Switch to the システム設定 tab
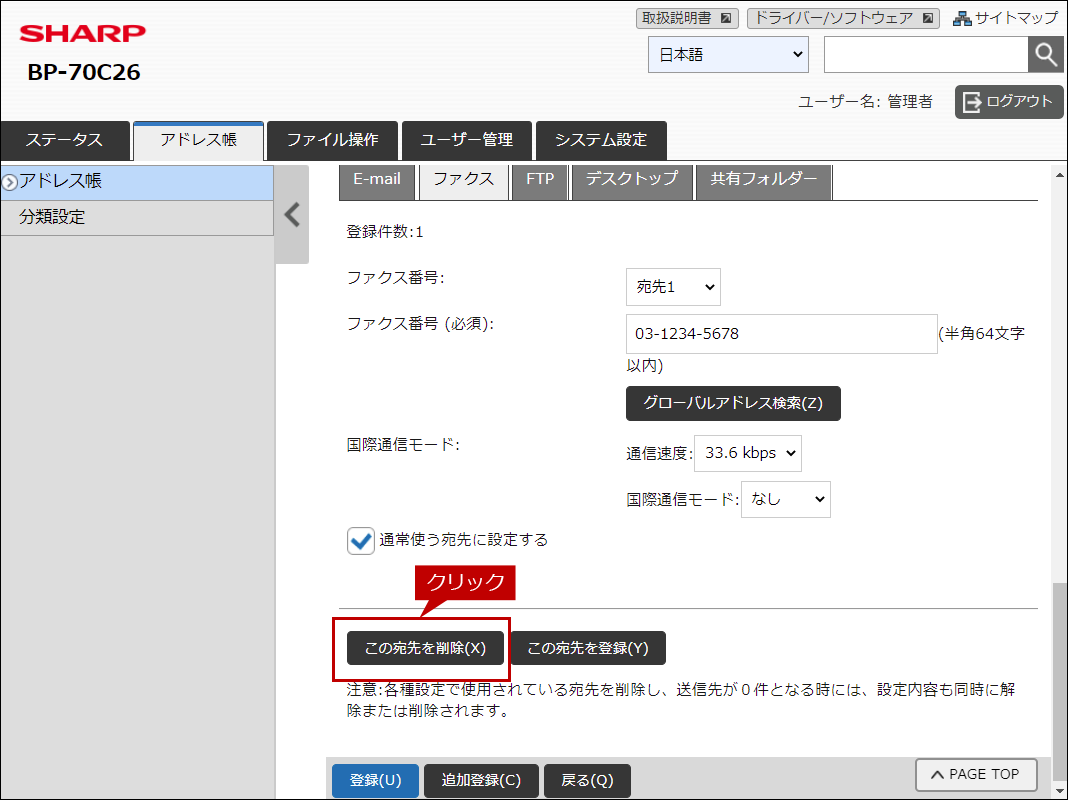The image size is (1068, 800). coord(600,140)
